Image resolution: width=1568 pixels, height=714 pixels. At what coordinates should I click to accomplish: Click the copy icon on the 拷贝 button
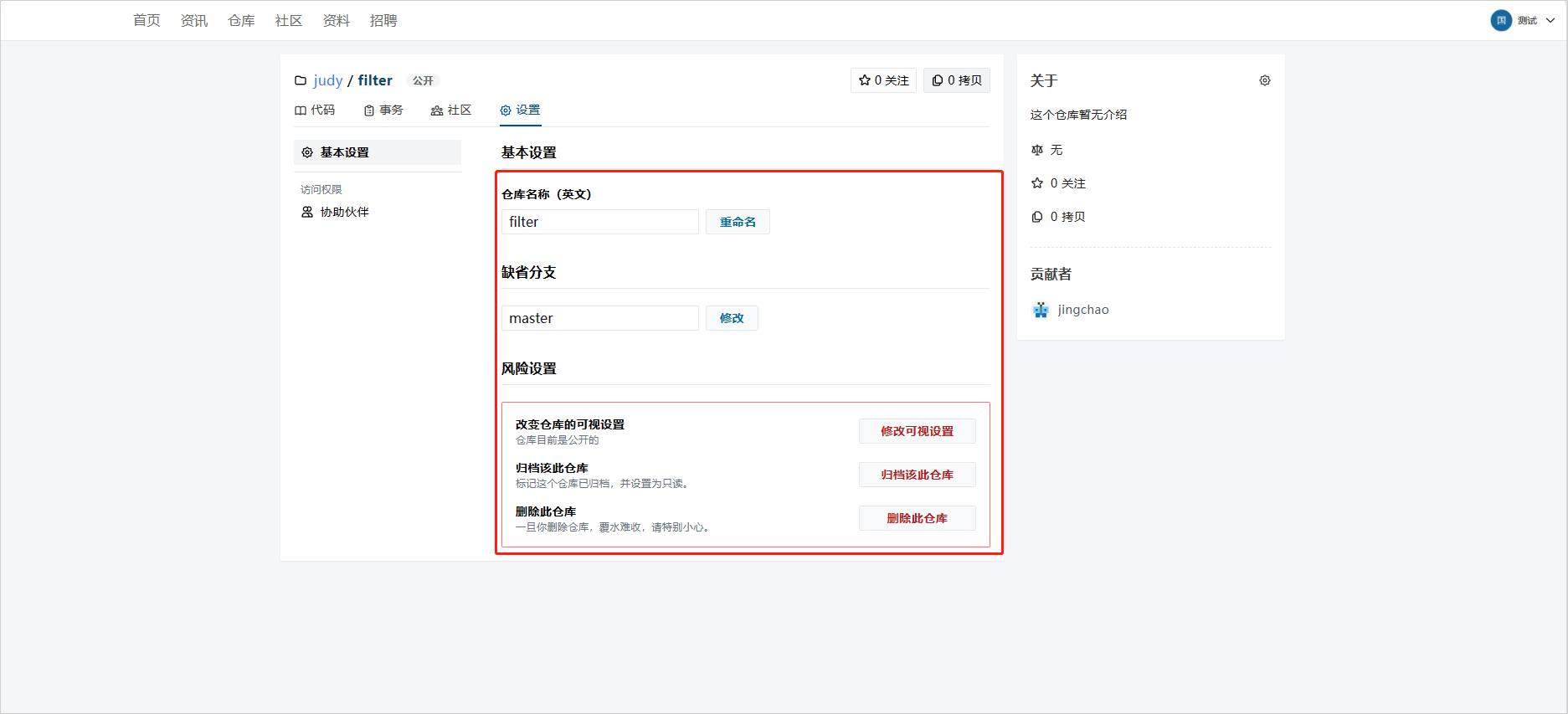[x=938, y=80]
